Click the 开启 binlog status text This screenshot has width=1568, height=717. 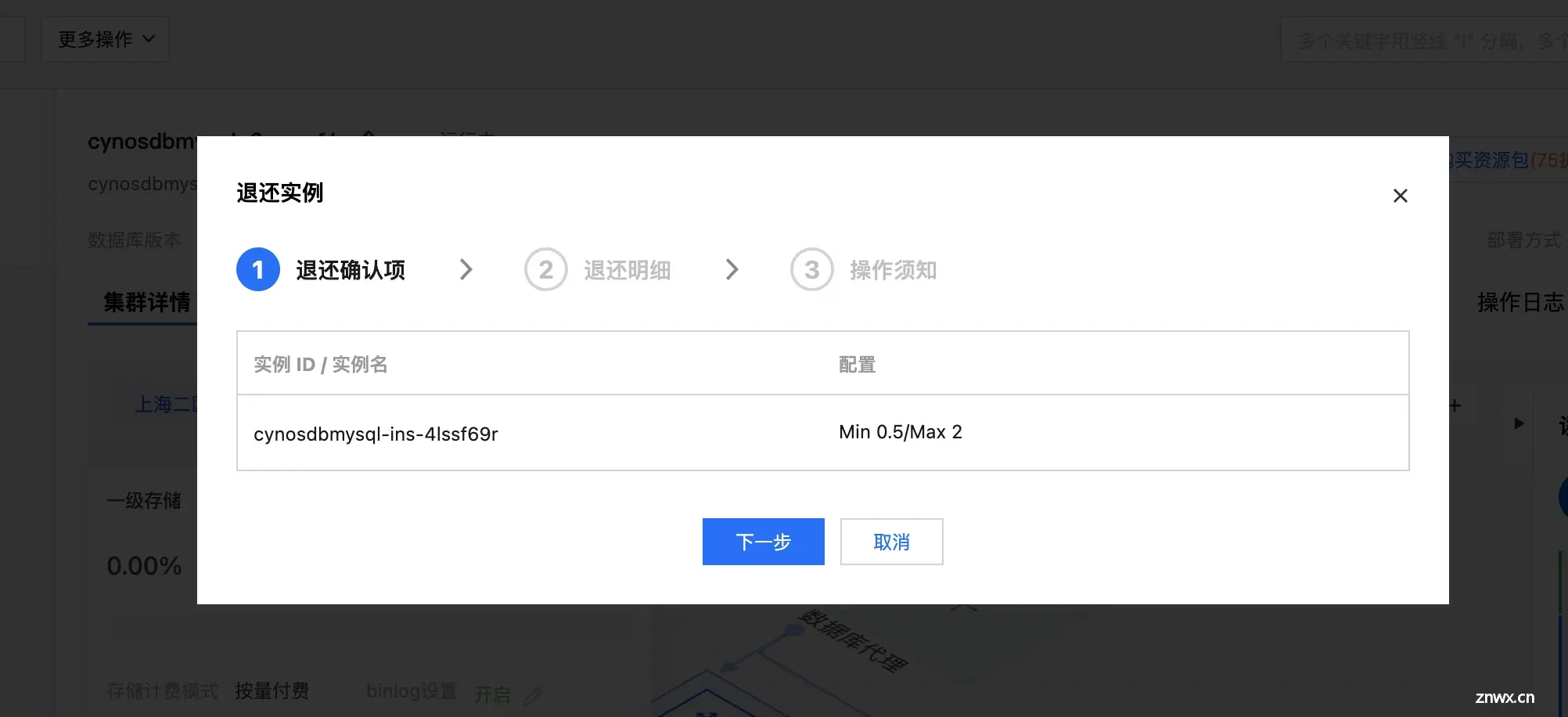[x=492, y=694]
